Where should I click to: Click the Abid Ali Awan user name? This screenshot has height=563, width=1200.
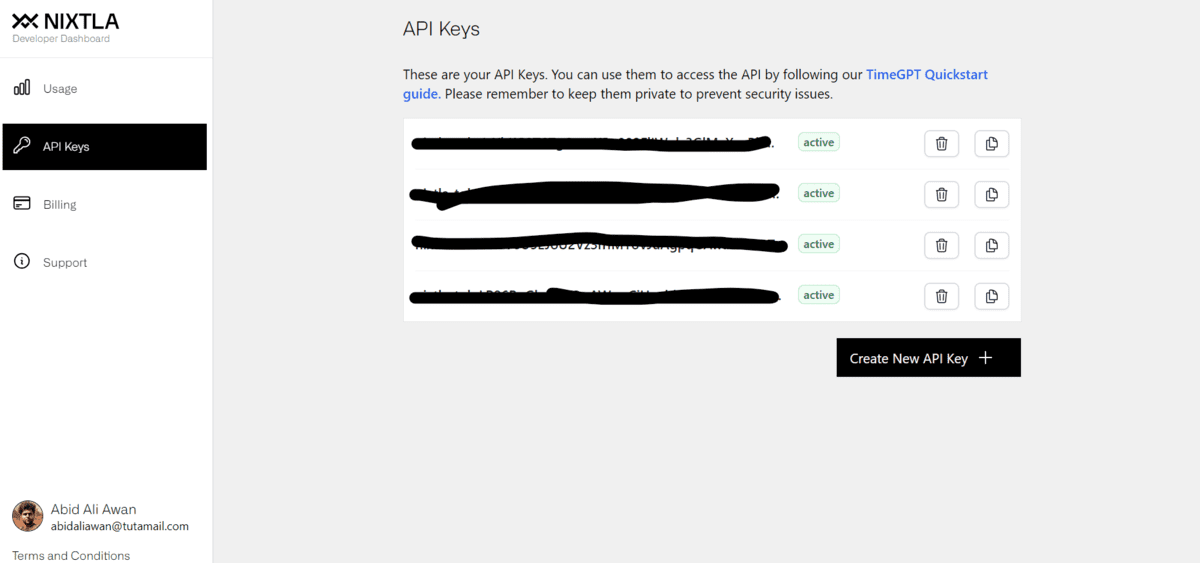click(93, 509)
